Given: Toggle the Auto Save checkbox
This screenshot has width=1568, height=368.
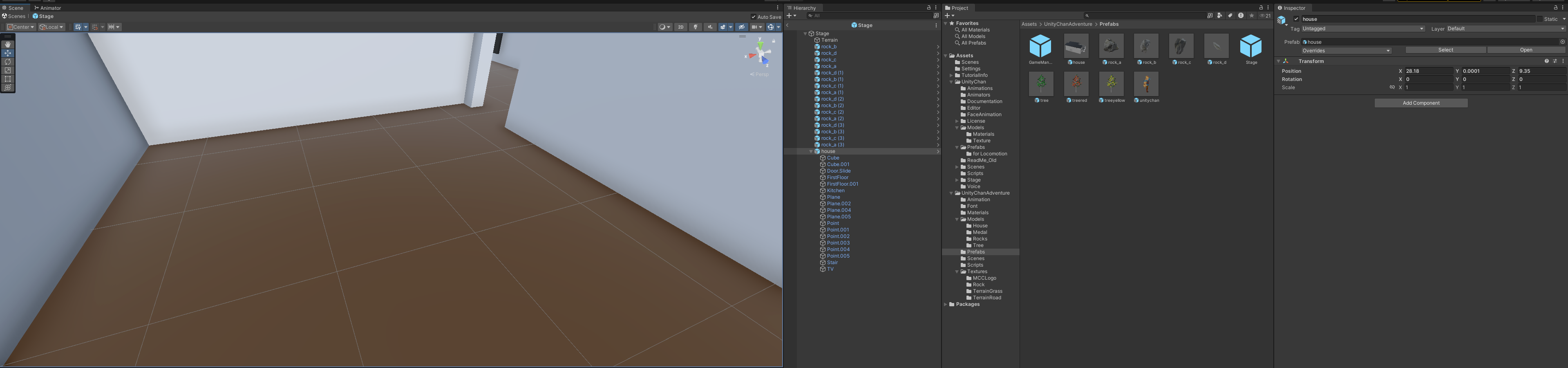Looking at the screenshot, I should 754,17.
